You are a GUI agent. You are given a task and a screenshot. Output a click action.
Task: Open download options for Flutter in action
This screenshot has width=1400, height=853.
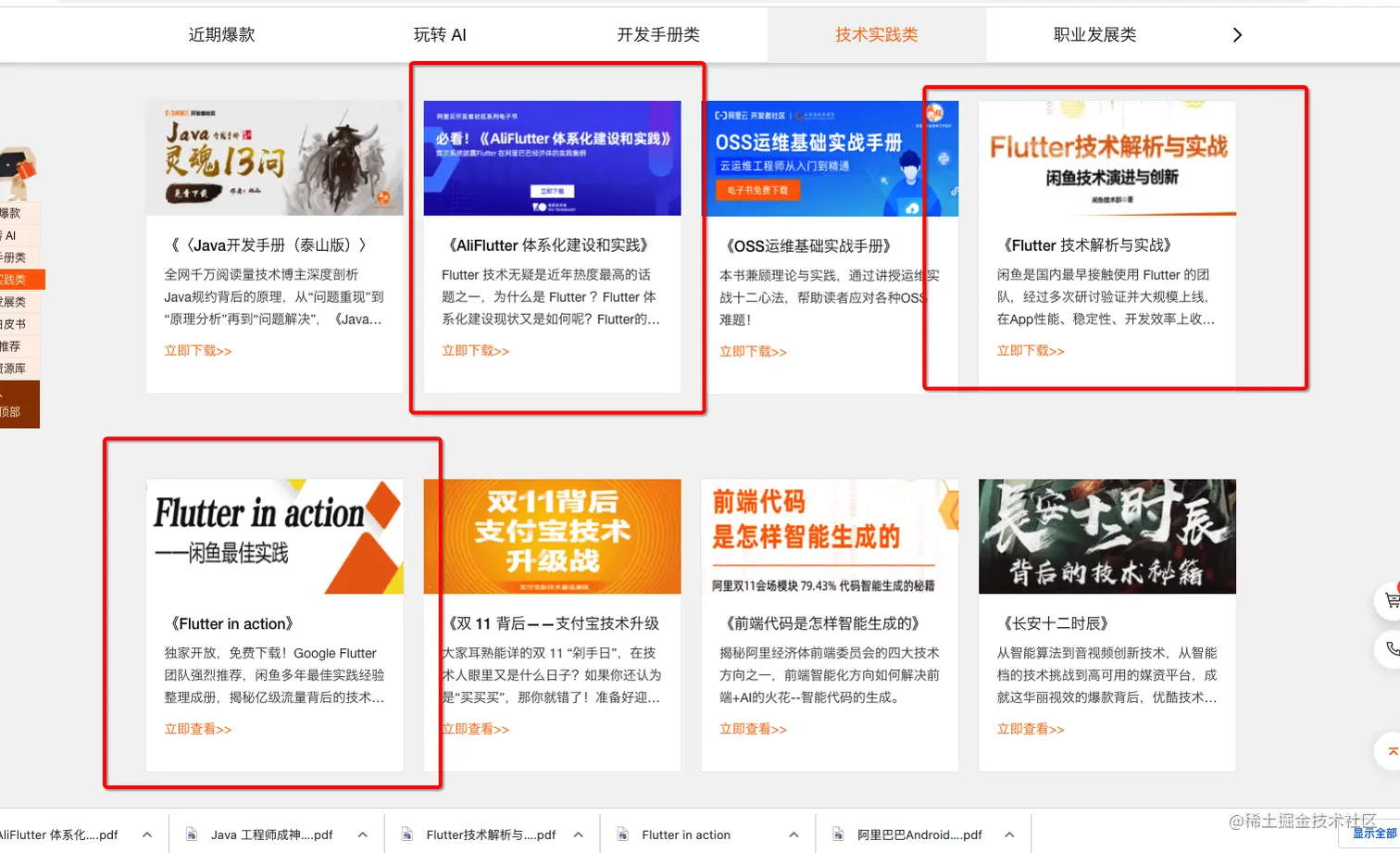[794, 834]
